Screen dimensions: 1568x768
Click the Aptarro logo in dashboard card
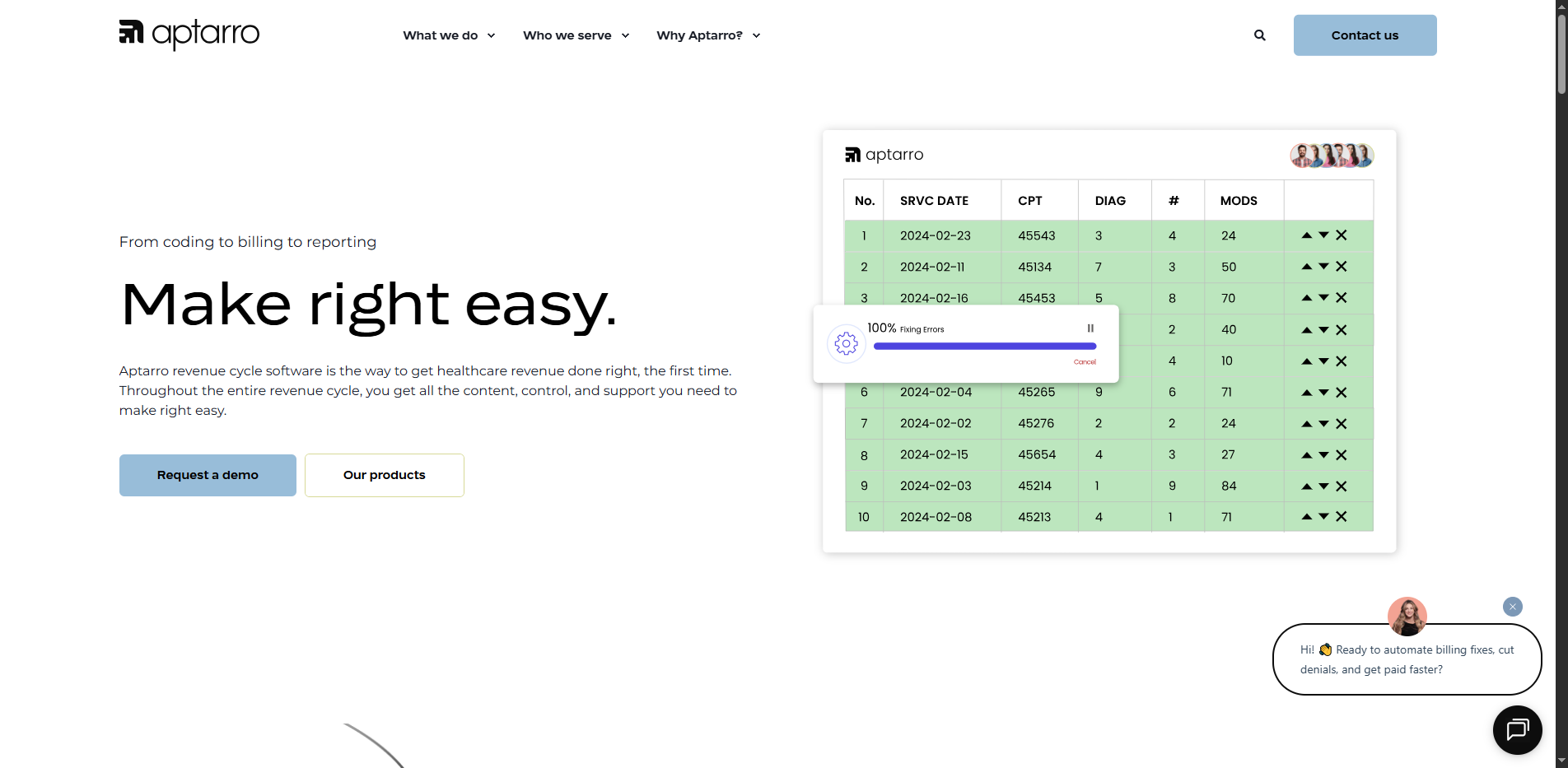884,155
